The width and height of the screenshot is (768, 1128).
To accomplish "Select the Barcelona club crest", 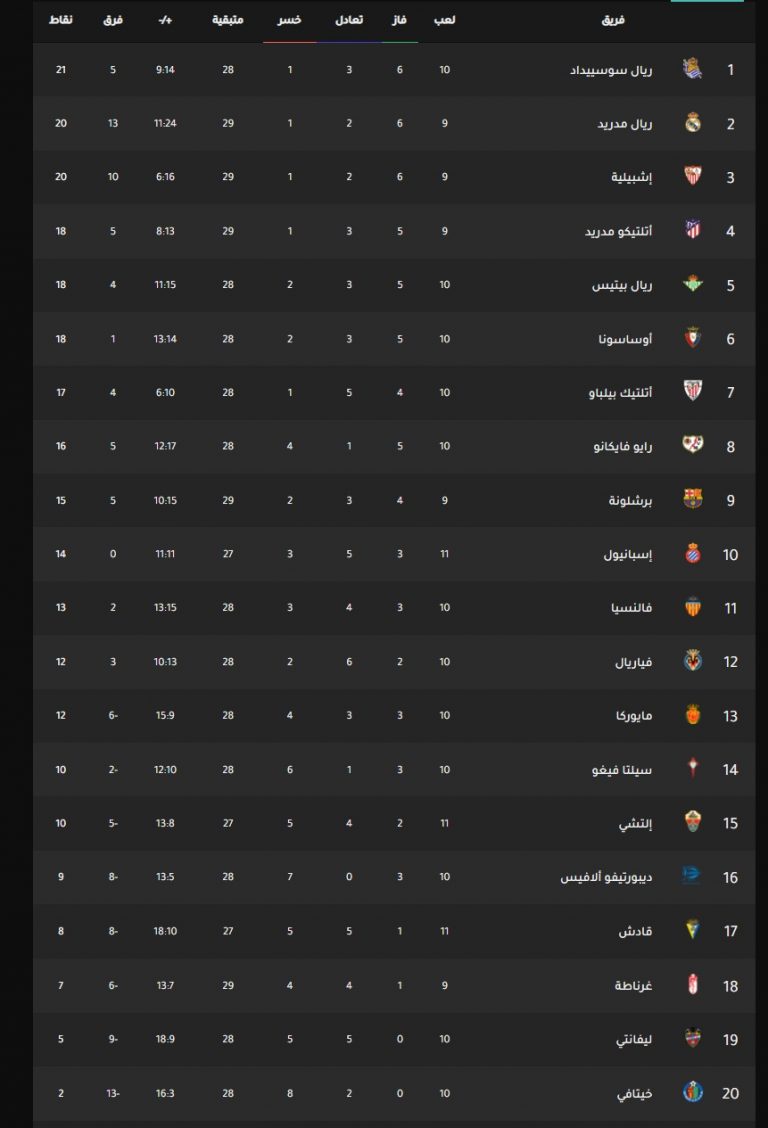I will 692,499.
